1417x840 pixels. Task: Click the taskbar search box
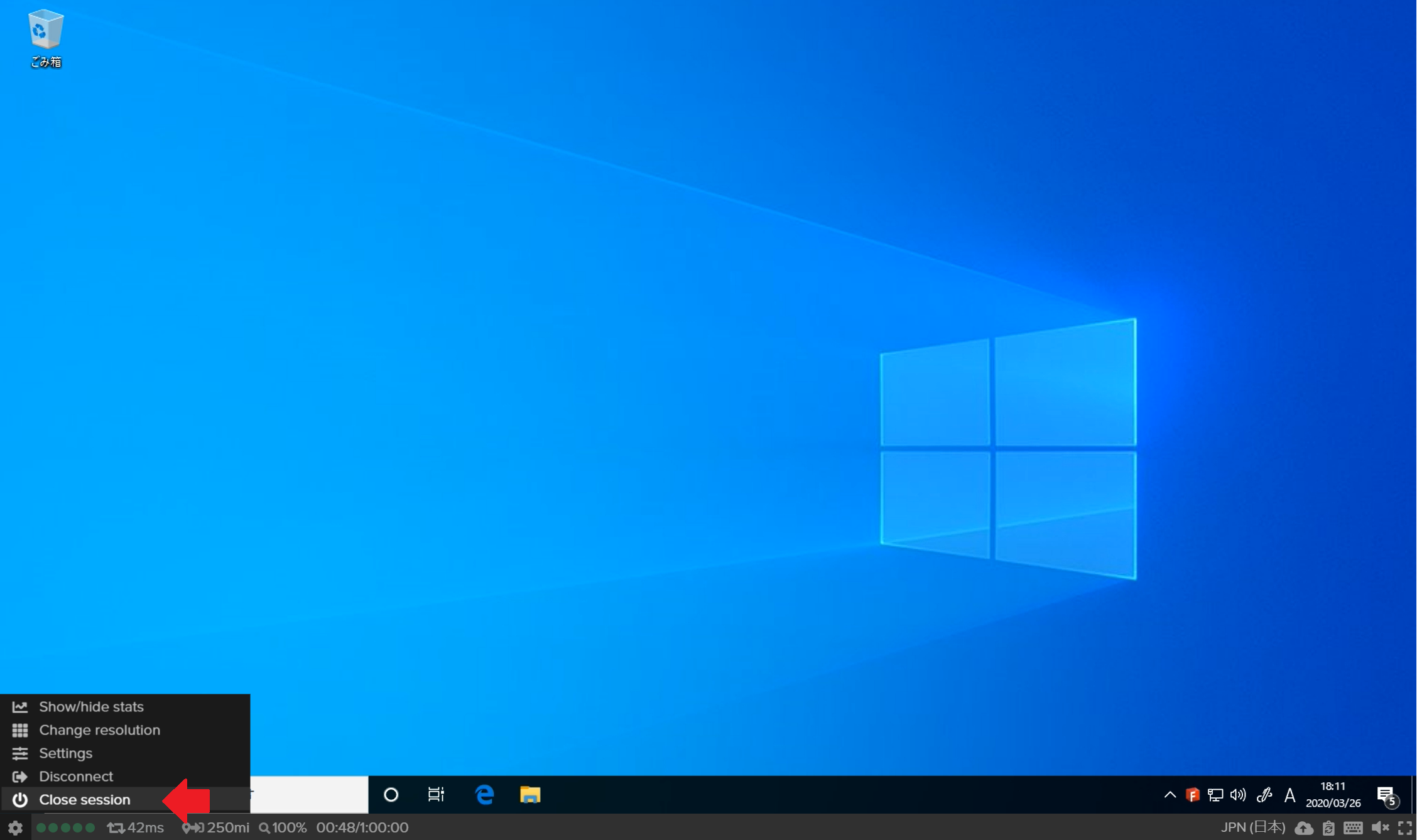(309, 795)
